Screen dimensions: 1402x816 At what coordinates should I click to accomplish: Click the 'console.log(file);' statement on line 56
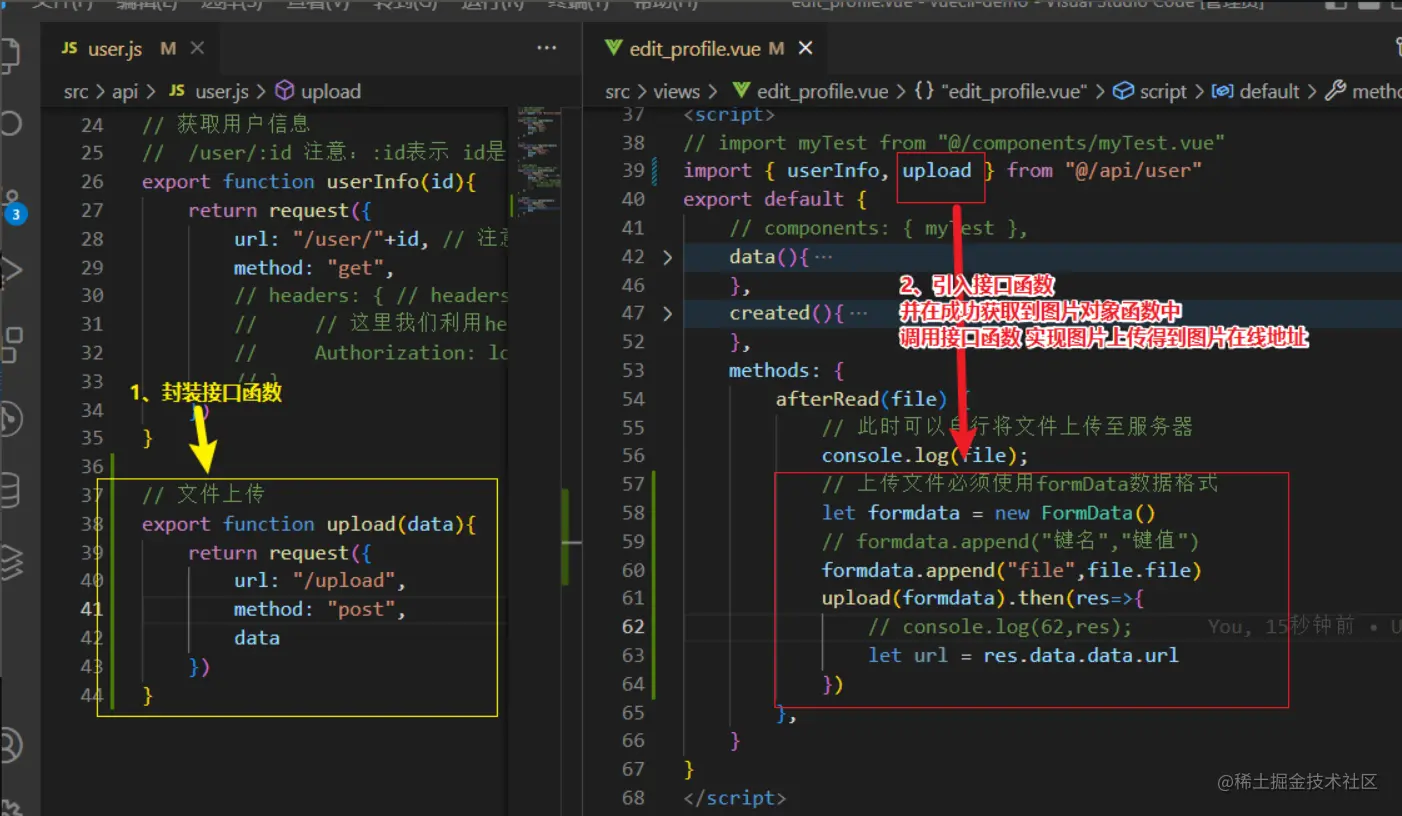tap(925, 456)
